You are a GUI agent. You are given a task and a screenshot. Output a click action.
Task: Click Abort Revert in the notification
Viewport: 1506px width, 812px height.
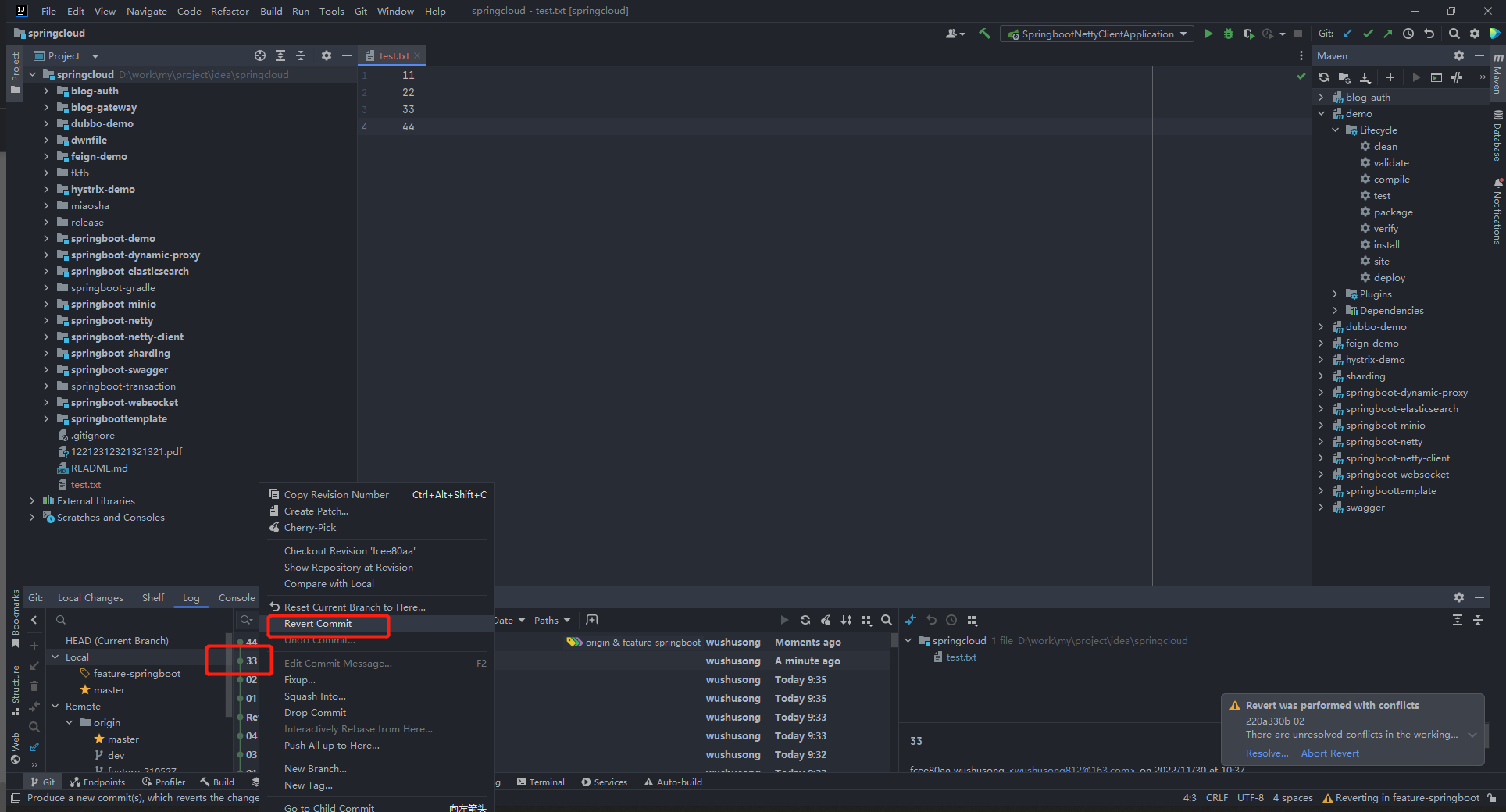tap(1329, 753)
